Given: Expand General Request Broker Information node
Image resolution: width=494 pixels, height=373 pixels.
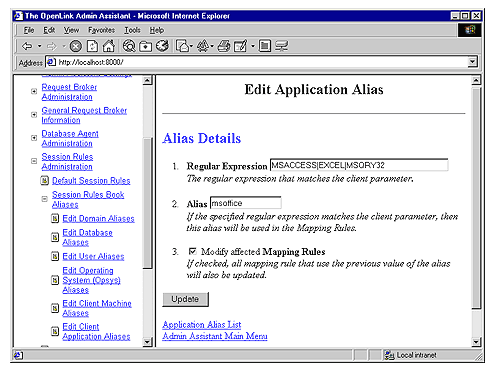Looking at the screenshot, I should [34, 115].
